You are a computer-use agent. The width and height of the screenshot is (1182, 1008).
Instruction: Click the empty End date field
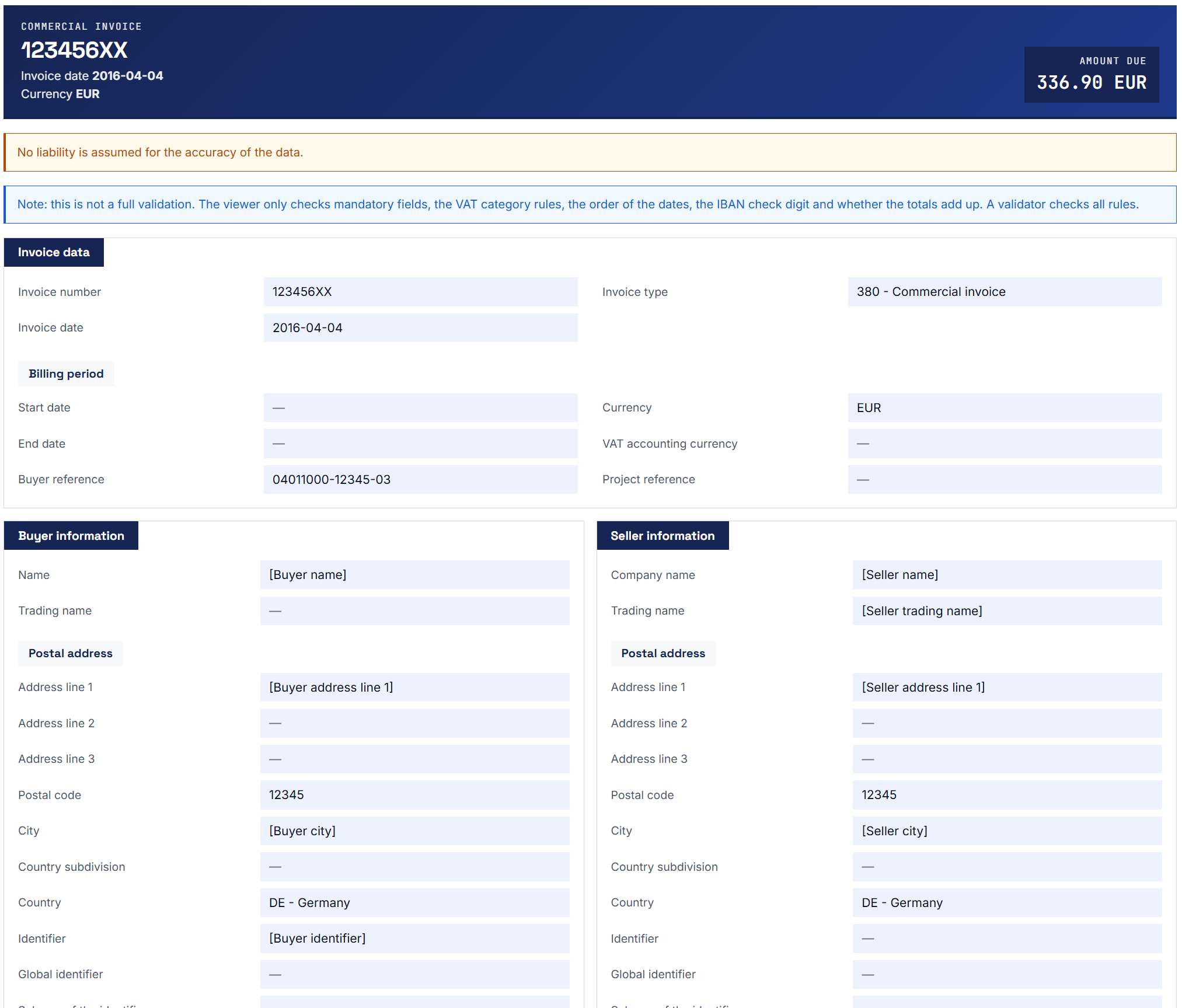pos(420,444)
